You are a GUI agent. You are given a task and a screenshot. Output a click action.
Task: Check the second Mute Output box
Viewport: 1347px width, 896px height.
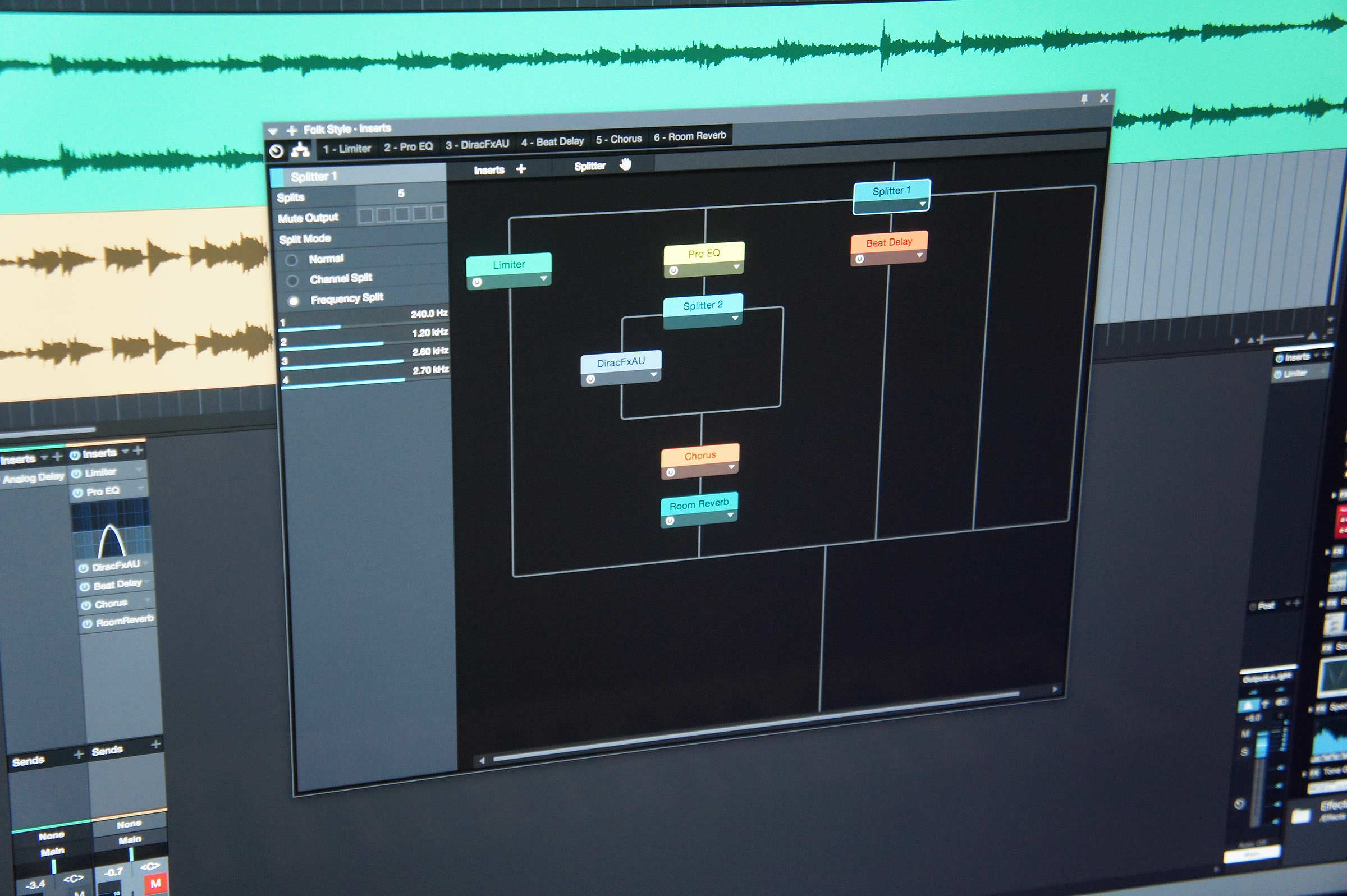pos(384,215)
